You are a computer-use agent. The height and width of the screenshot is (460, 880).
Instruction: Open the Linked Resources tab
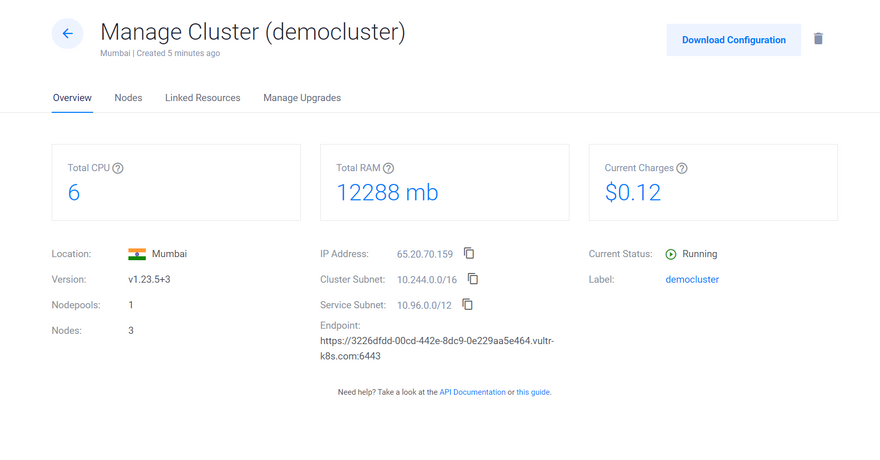(x=203, y=98)
